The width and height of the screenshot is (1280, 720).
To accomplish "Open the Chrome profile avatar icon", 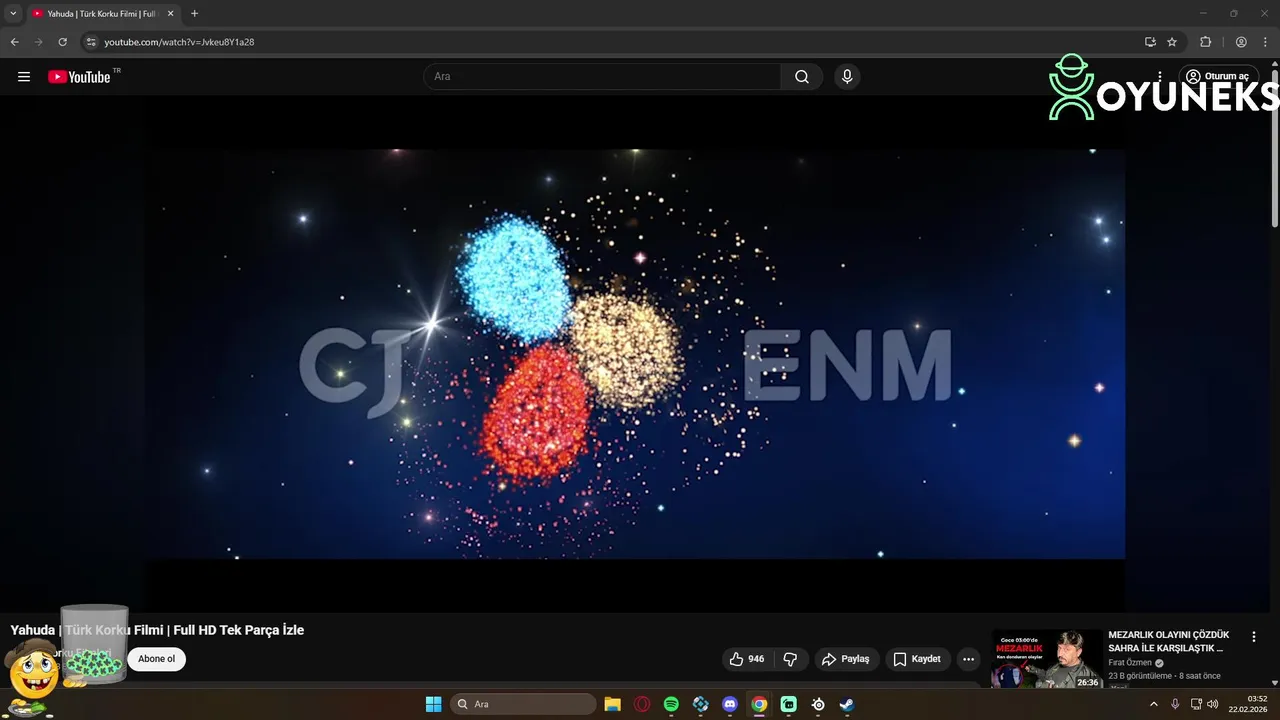I will click(1241, 42).
